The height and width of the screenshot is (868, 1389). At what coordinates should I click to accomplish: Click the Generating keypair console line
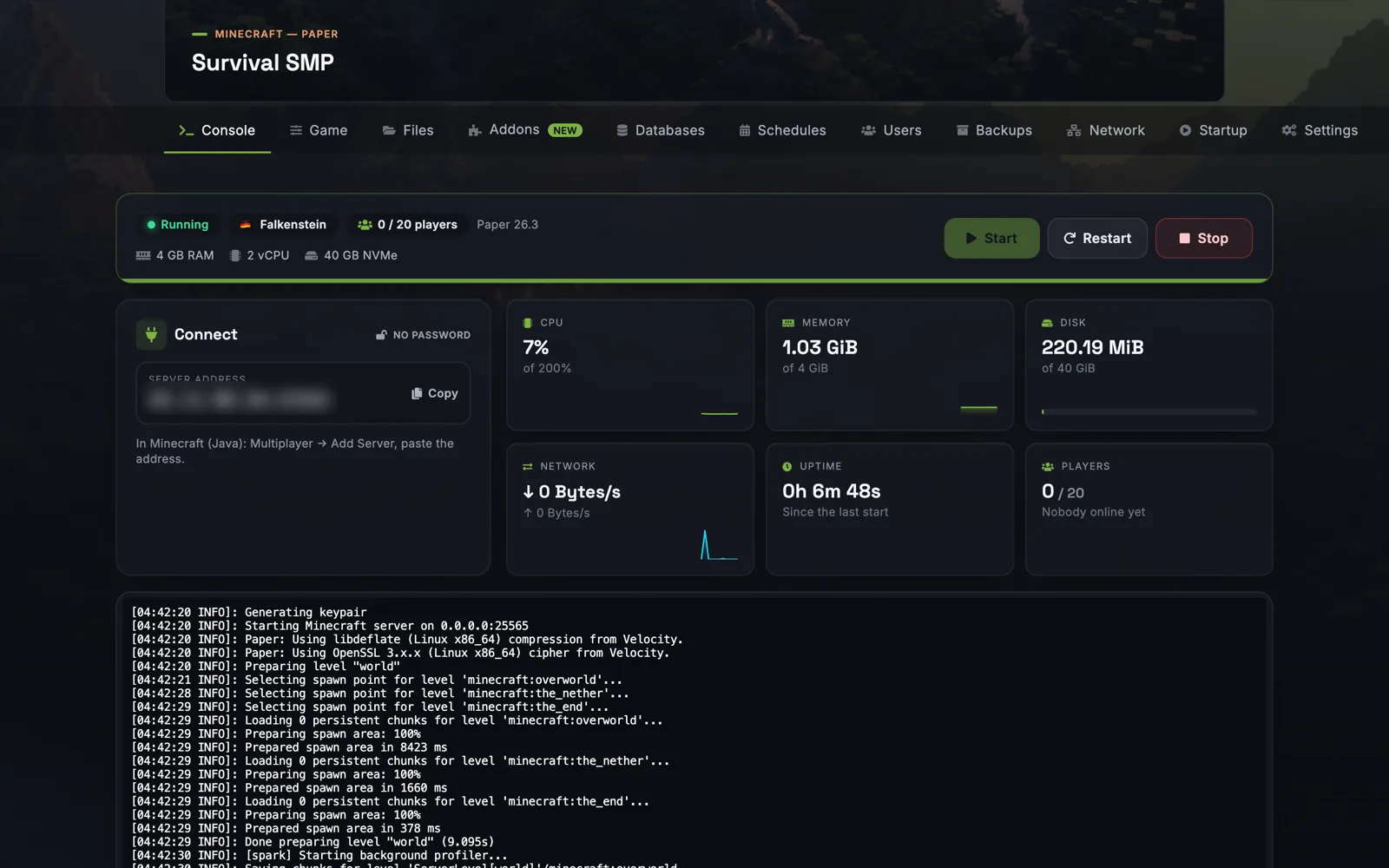[249, 612]
